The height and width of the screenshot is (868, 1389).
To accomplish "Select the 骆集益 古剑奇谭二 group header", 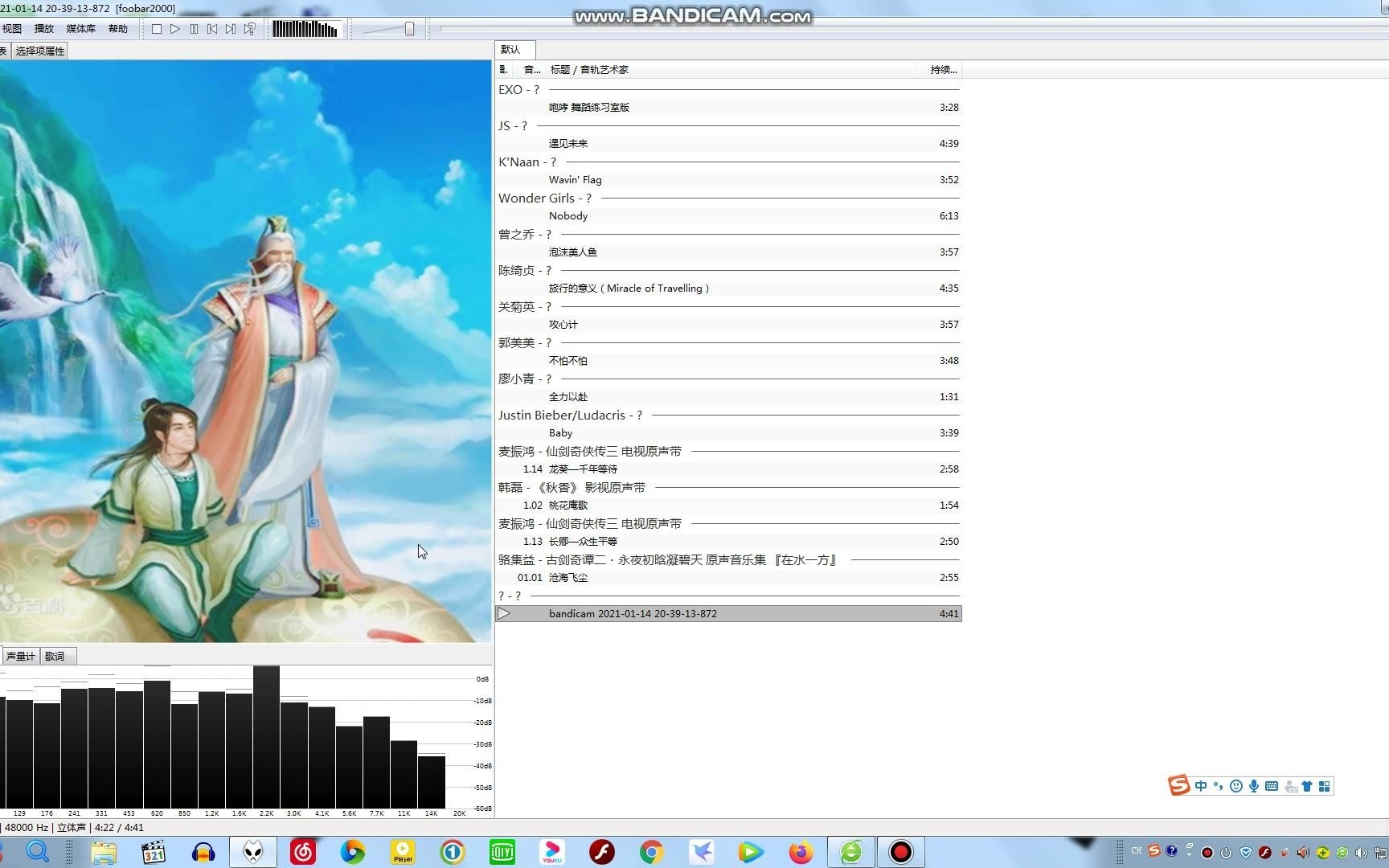I will [x=728, y=560].
